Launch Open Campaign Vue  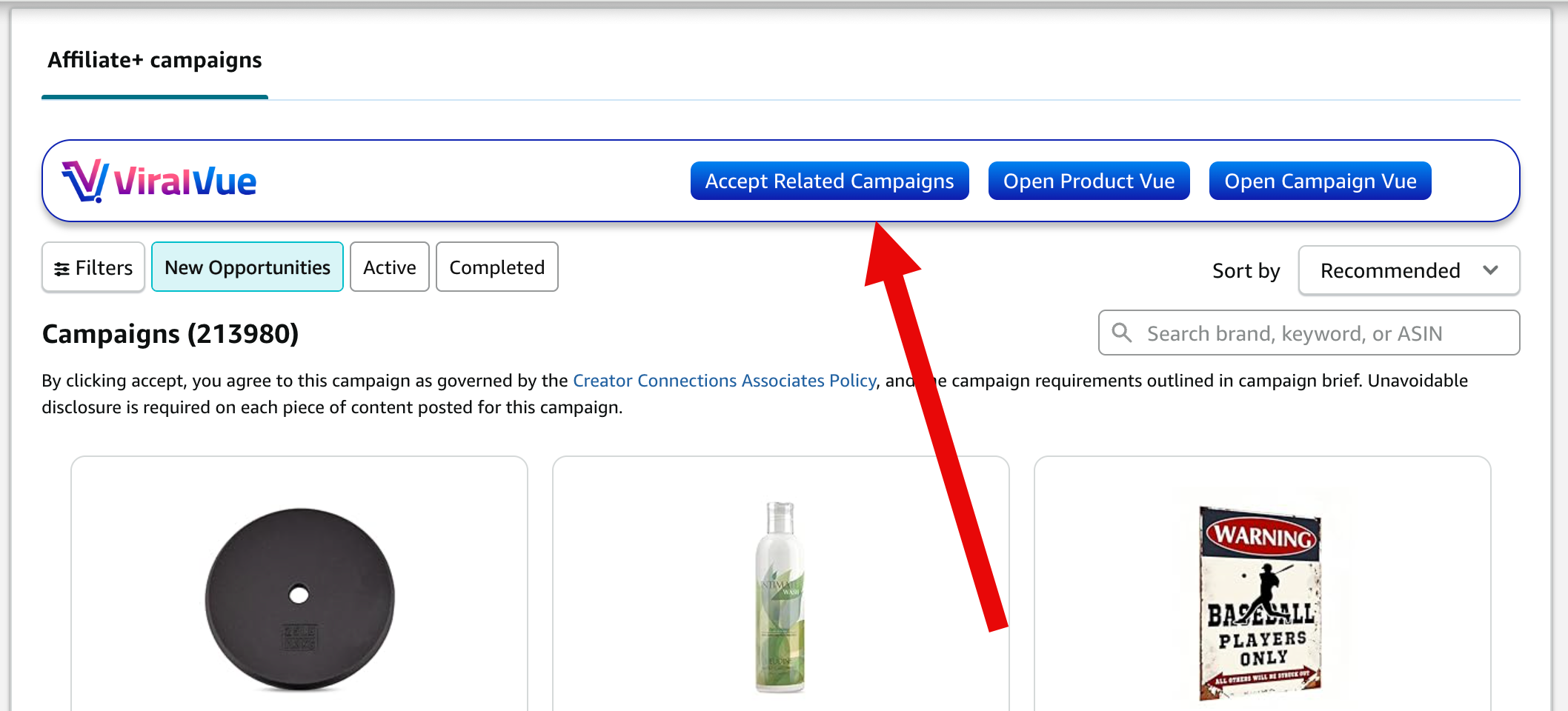(x=1320, y=181)
